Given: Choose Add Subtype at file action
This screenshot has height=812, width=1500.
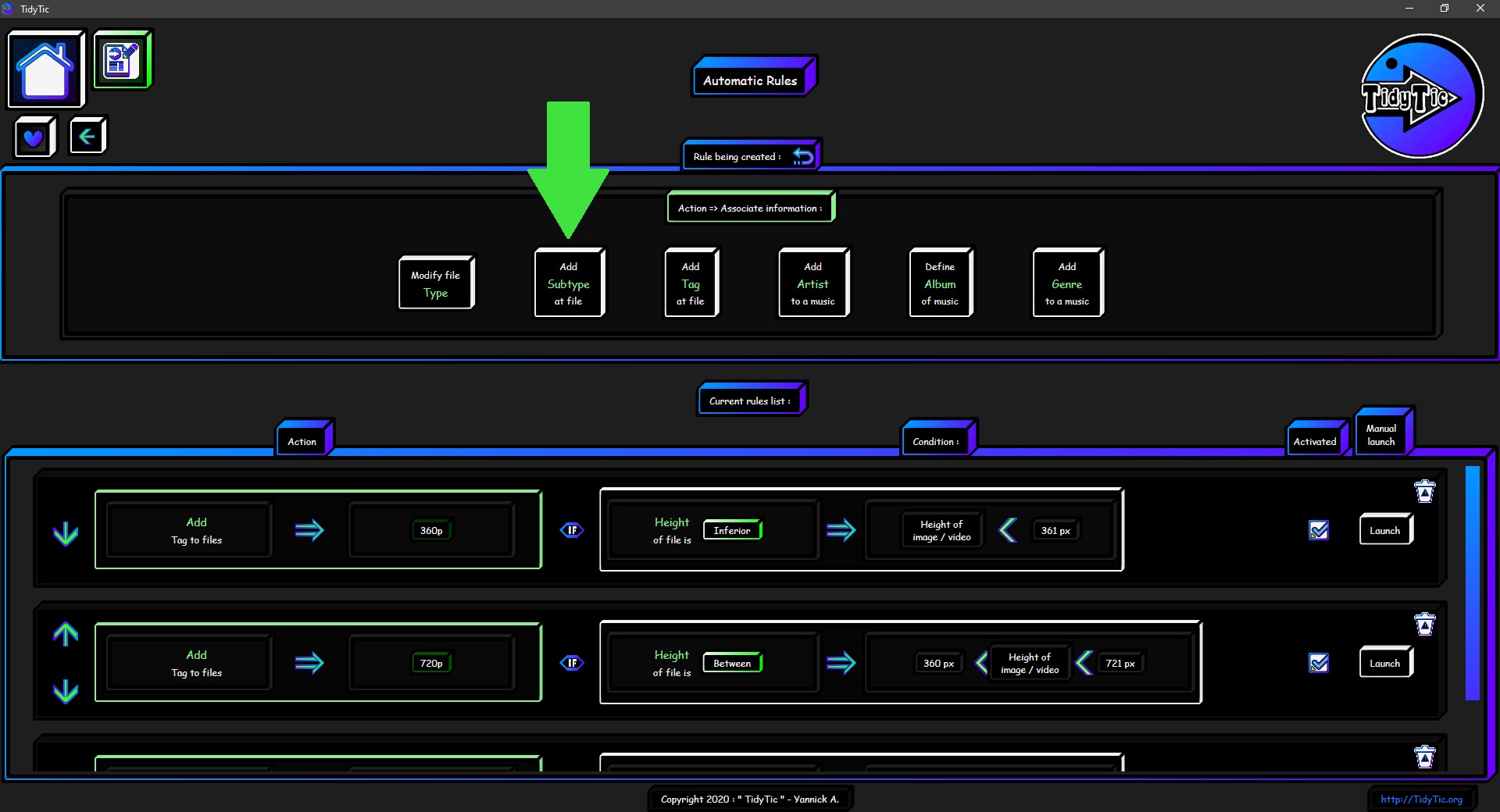Looking at the screenshot, I should (570, 283).
